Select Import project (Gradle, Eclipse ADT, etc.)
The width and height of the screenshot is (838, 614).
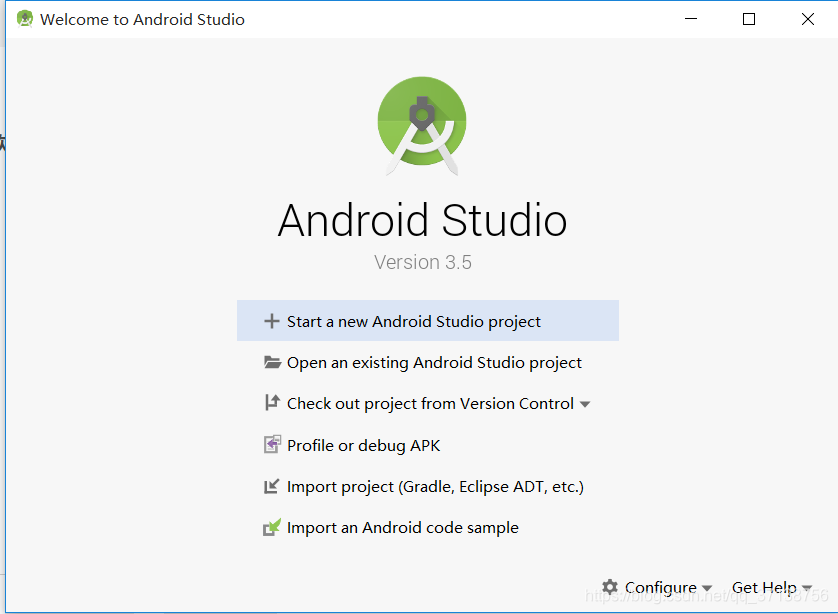point(428,486)
